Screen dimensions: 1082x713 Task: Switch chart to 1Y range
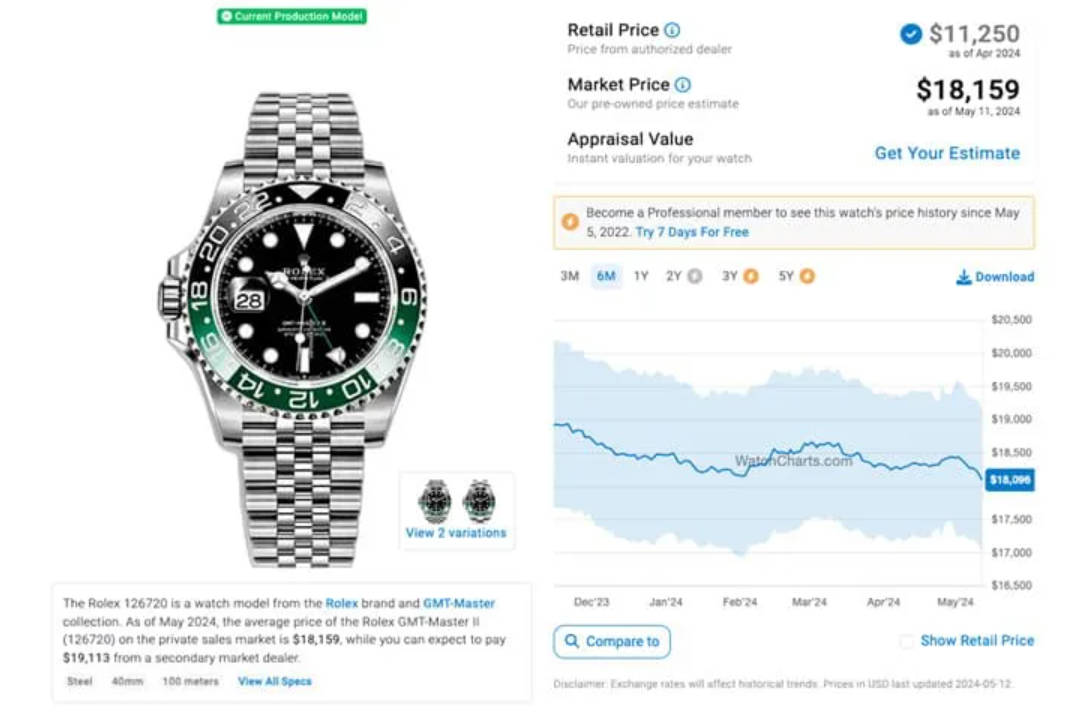coord(641,276)
